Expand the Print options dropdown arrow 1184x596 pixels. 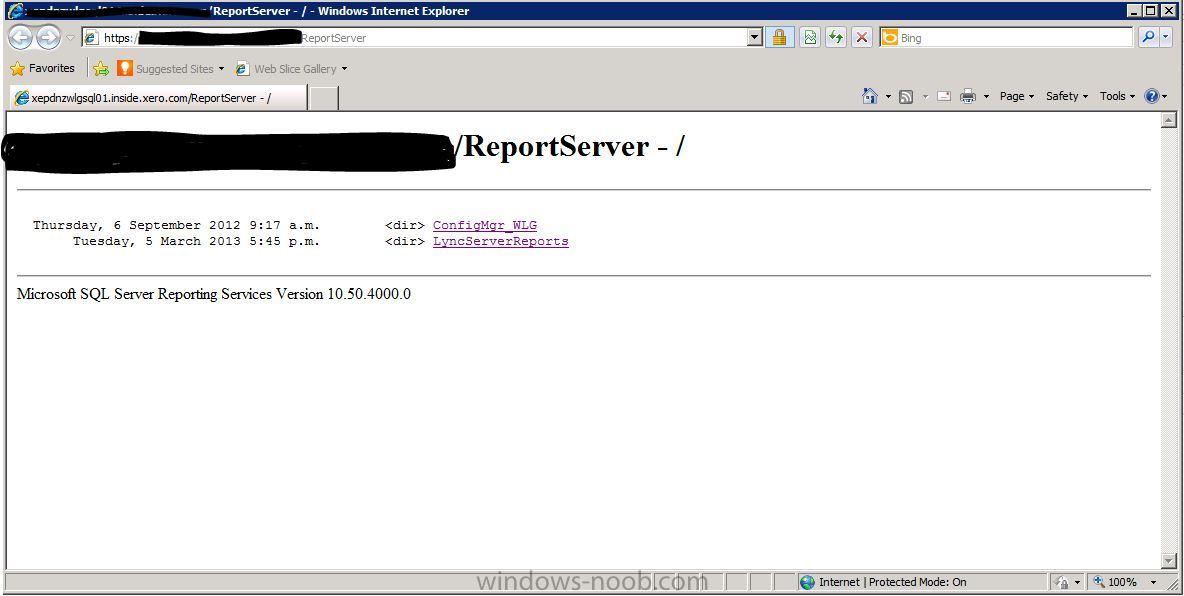point(986,97)
